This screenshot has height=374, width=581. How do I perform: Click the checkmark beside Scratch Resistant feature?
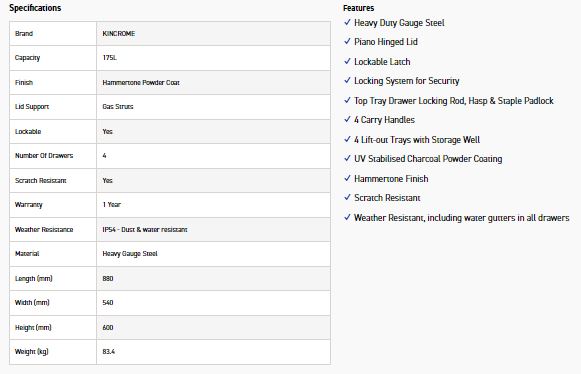[x=347, y=197]
